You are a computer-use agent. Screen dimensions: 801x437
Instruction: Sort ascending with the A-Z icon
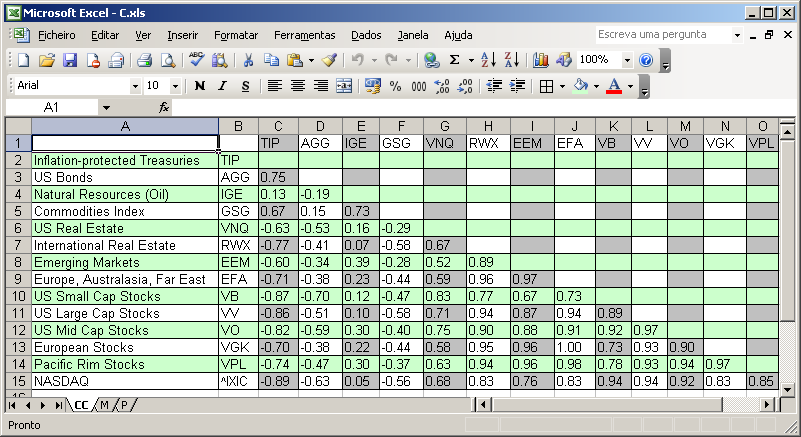[488, 60]
